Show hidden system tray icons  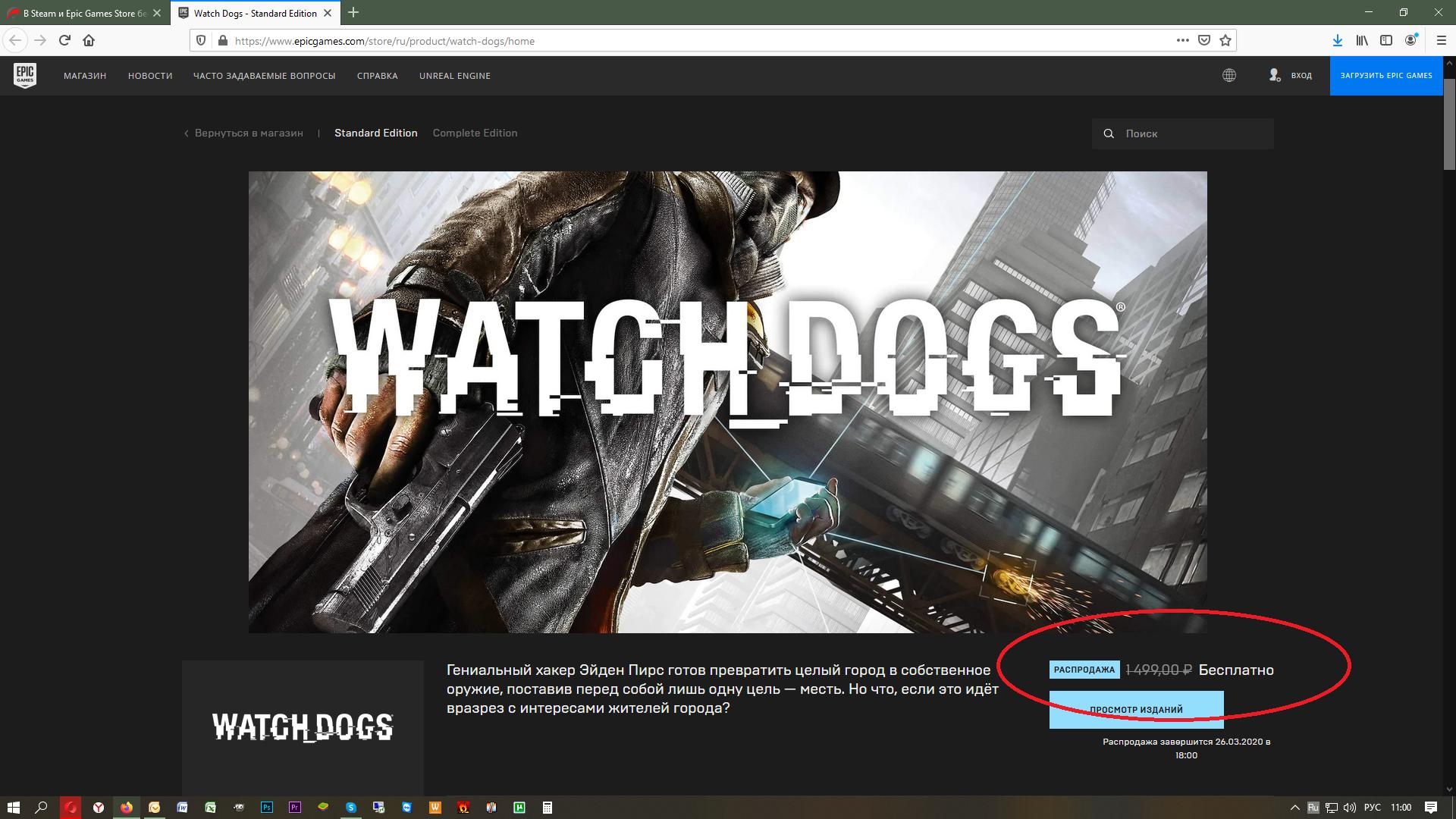tap(1294, 808)
